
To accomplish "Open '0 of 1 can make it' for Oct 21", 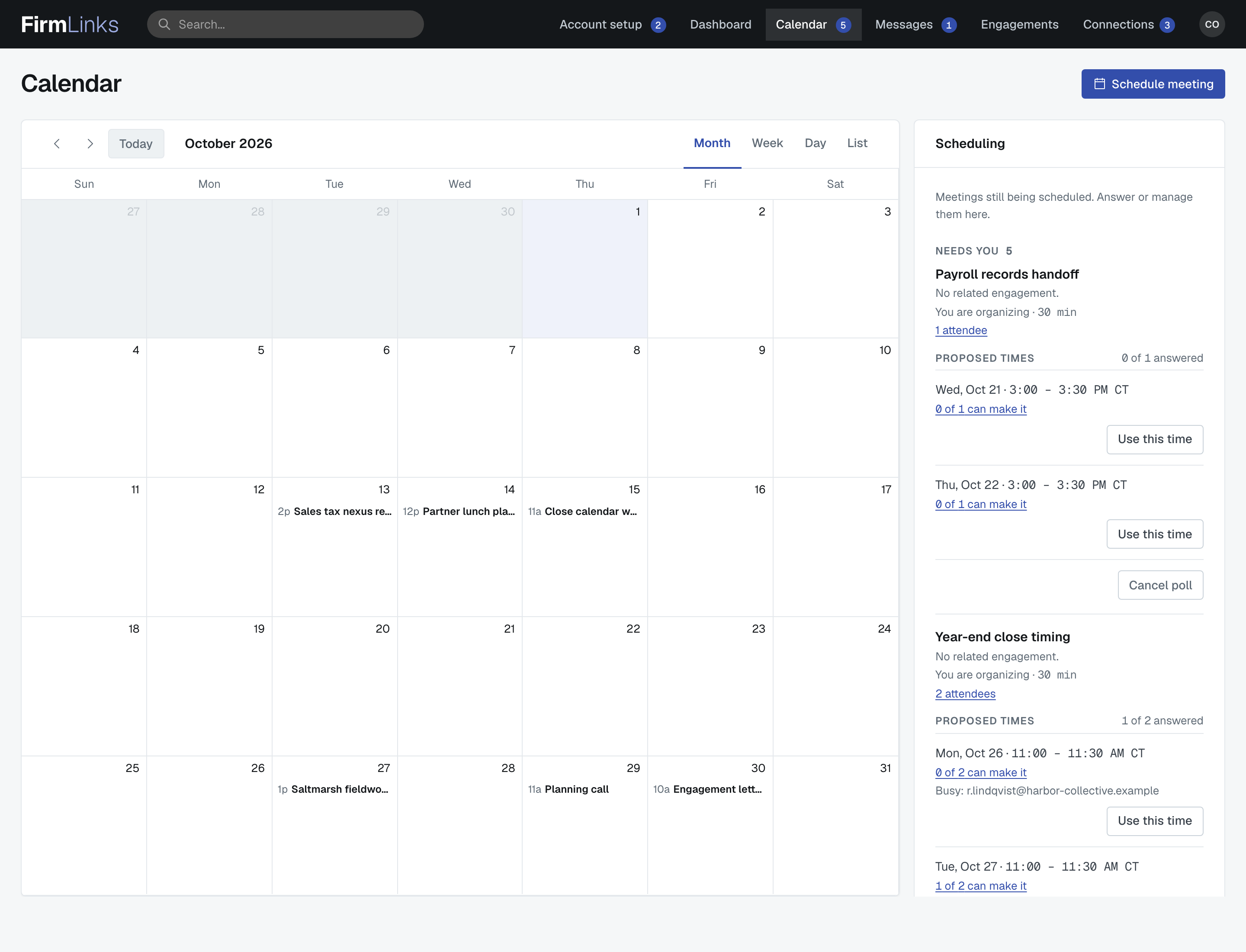I will click(x=980, y=409).
